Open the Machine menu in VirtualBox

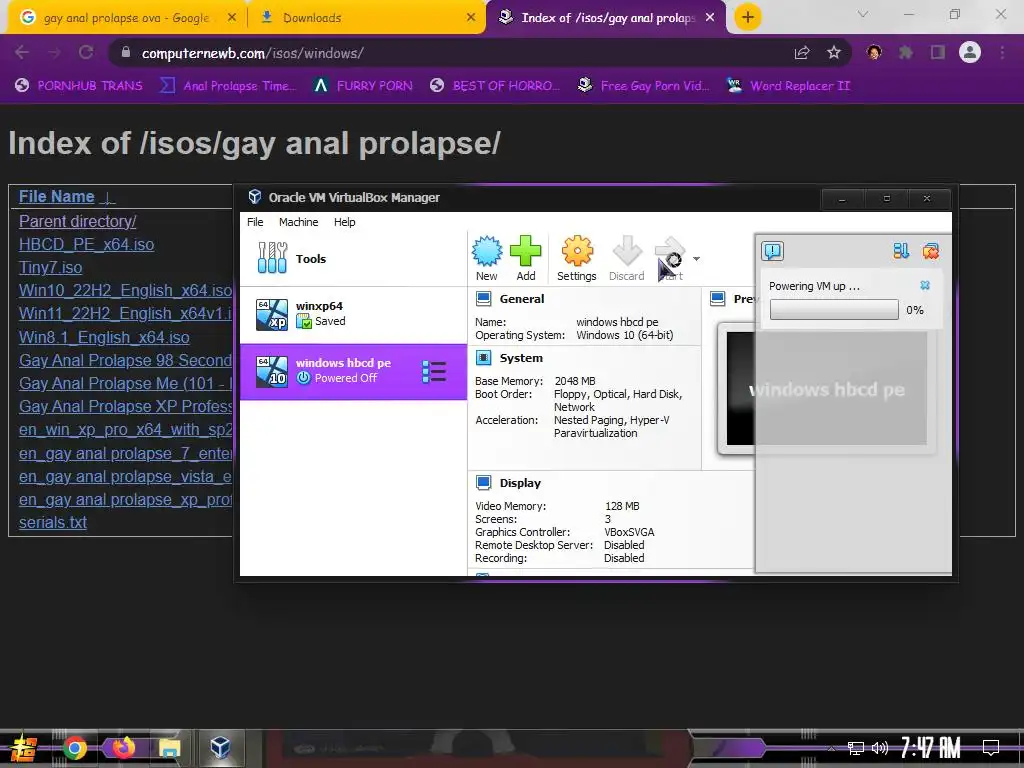tap(298, 222)
